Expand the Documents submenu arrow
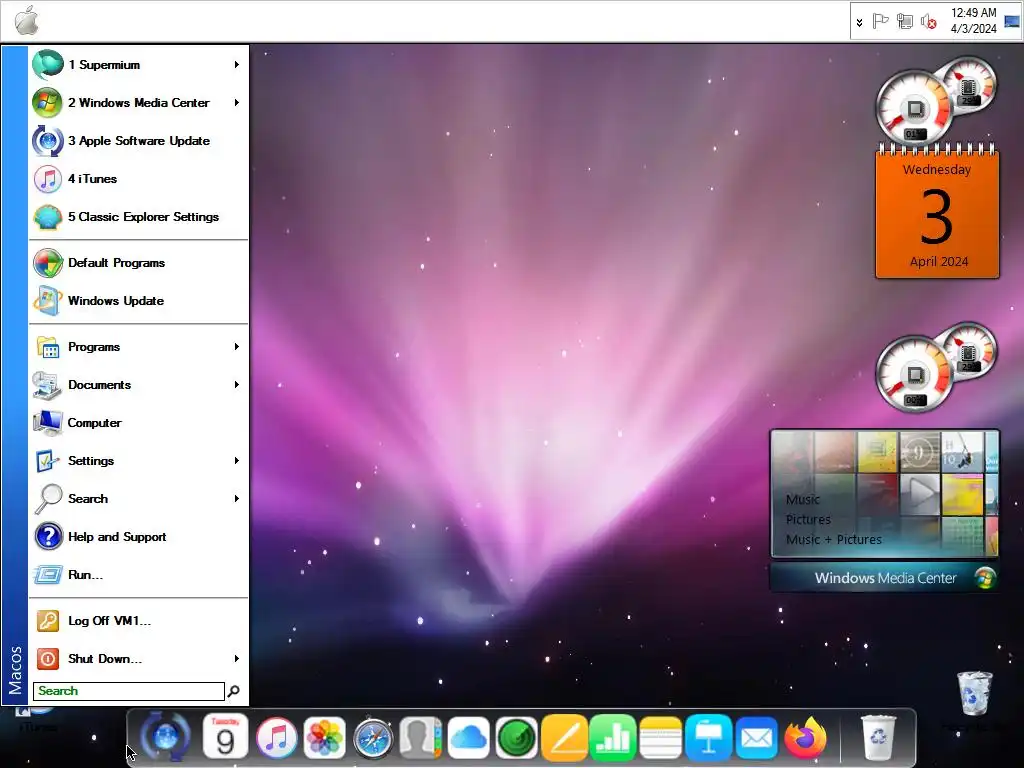Screen dimensions: 1024x768 point(236,385)
